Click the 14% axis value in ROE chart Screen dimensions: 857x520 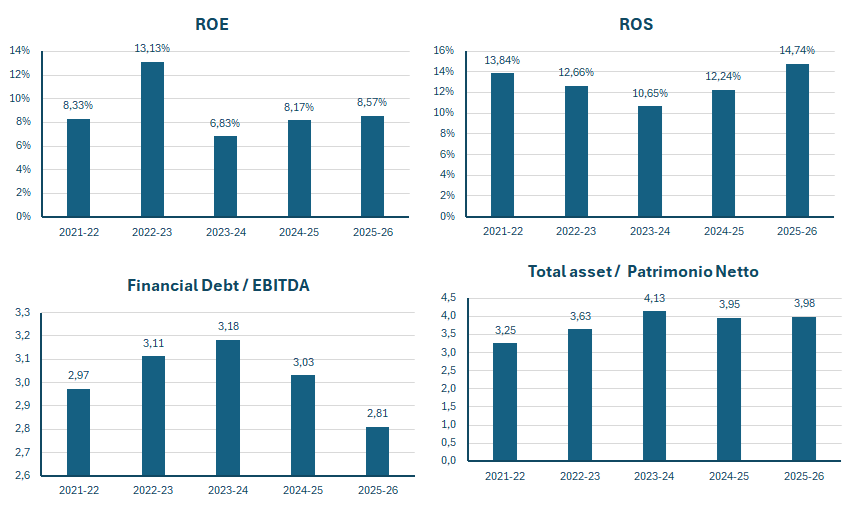point(20,50)
